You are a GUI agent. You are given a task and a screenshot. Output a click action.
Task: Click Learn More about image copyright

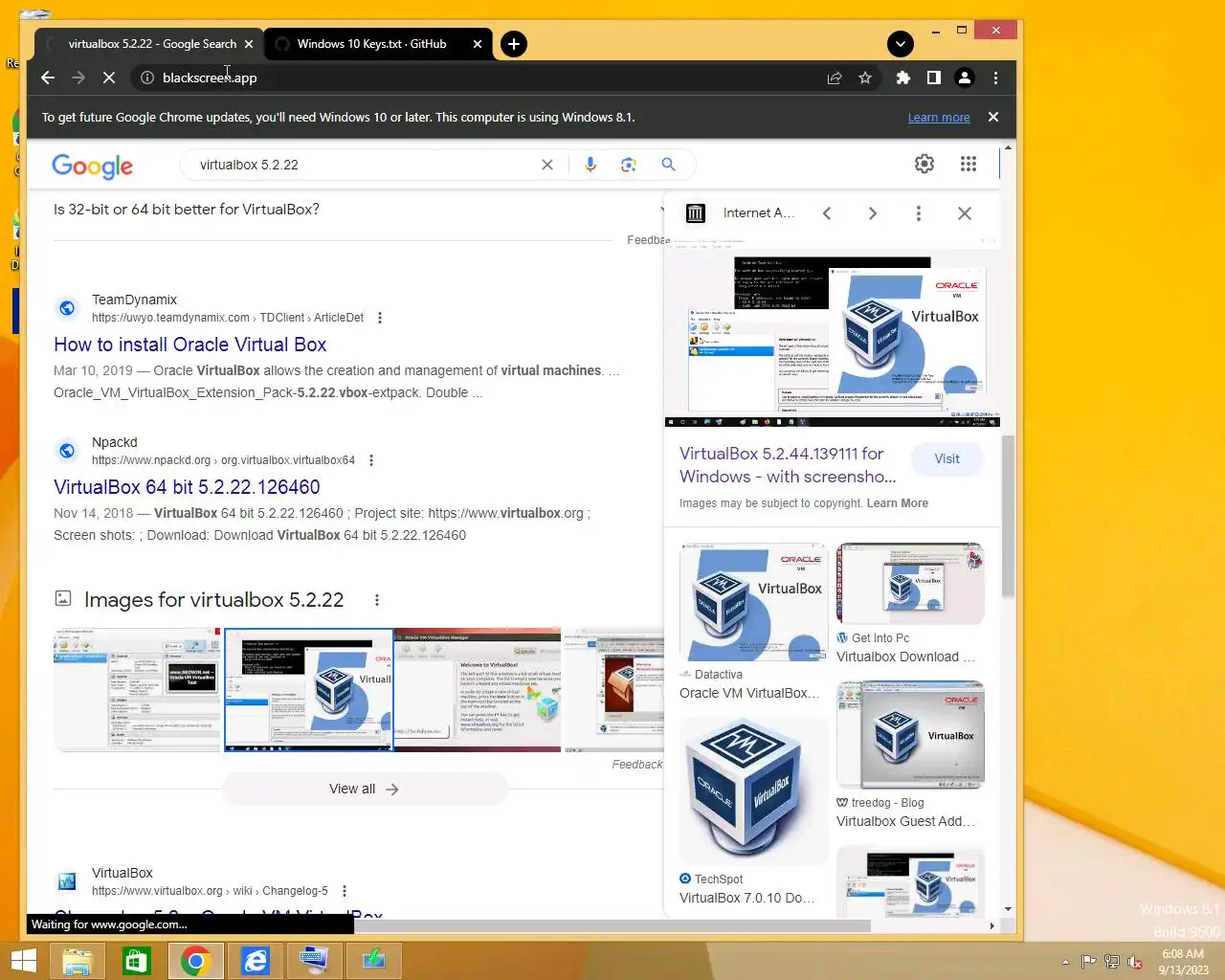pyautogui.click(x=897, y=503)
